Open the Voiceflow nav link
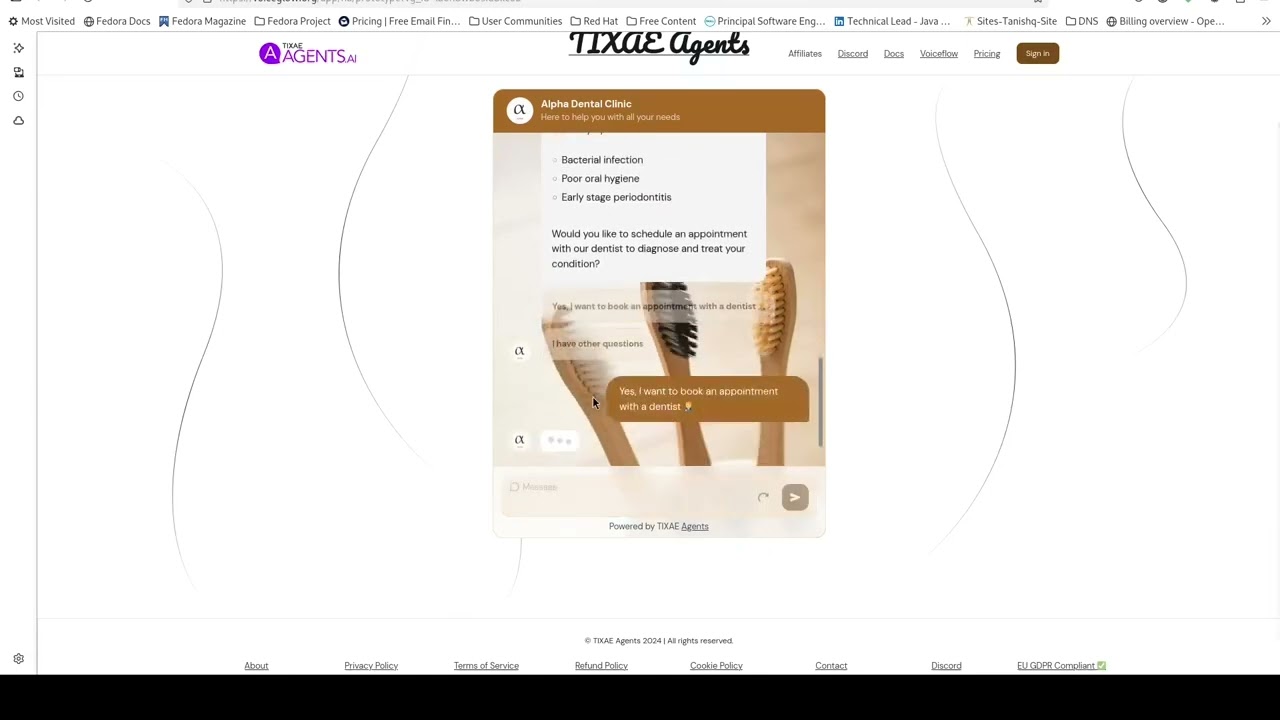The image size is (1280, 720). (x=939, y=54)
